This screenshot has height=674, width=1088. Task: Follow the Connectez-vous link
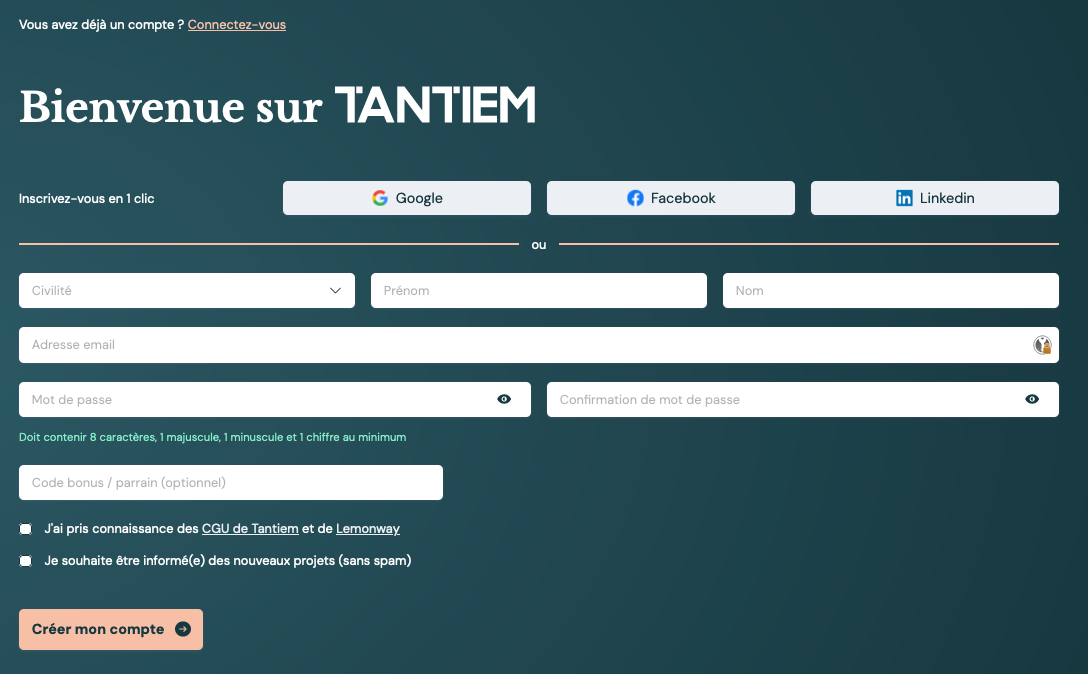tap(237, 24)
